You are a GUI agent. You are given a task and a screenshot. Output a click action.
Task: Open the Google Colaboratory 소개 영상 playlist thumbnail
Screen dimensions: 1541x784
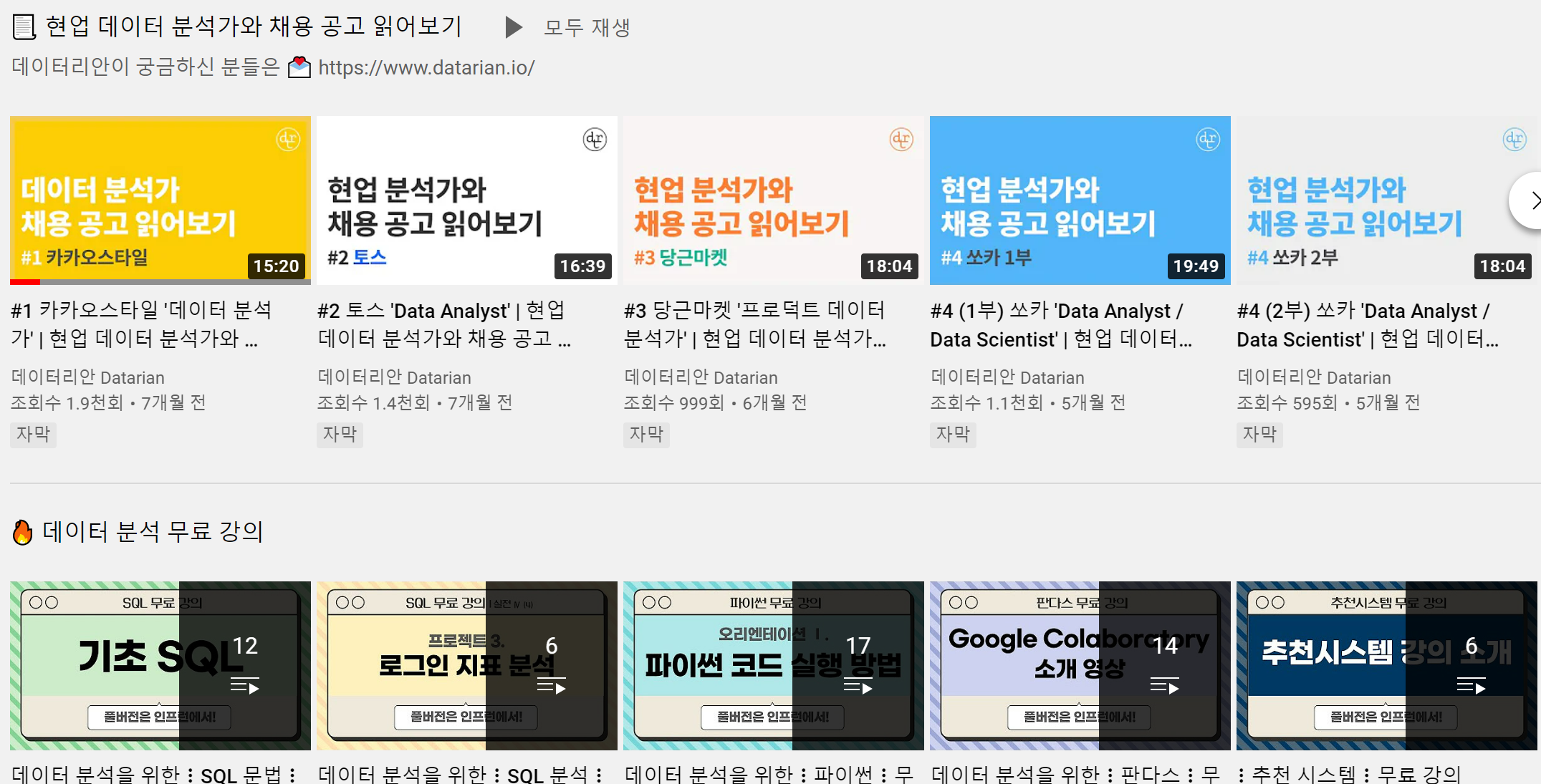tap(1080, 665)
